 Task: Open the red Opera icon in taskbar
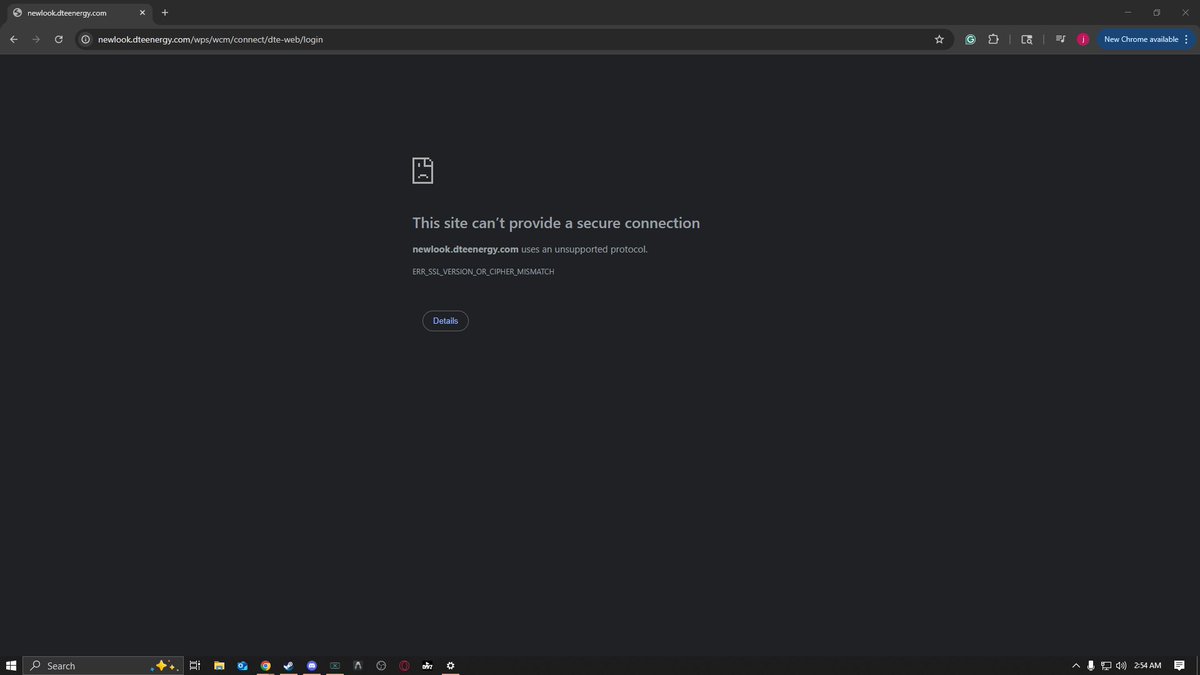(x=405, y=666)
